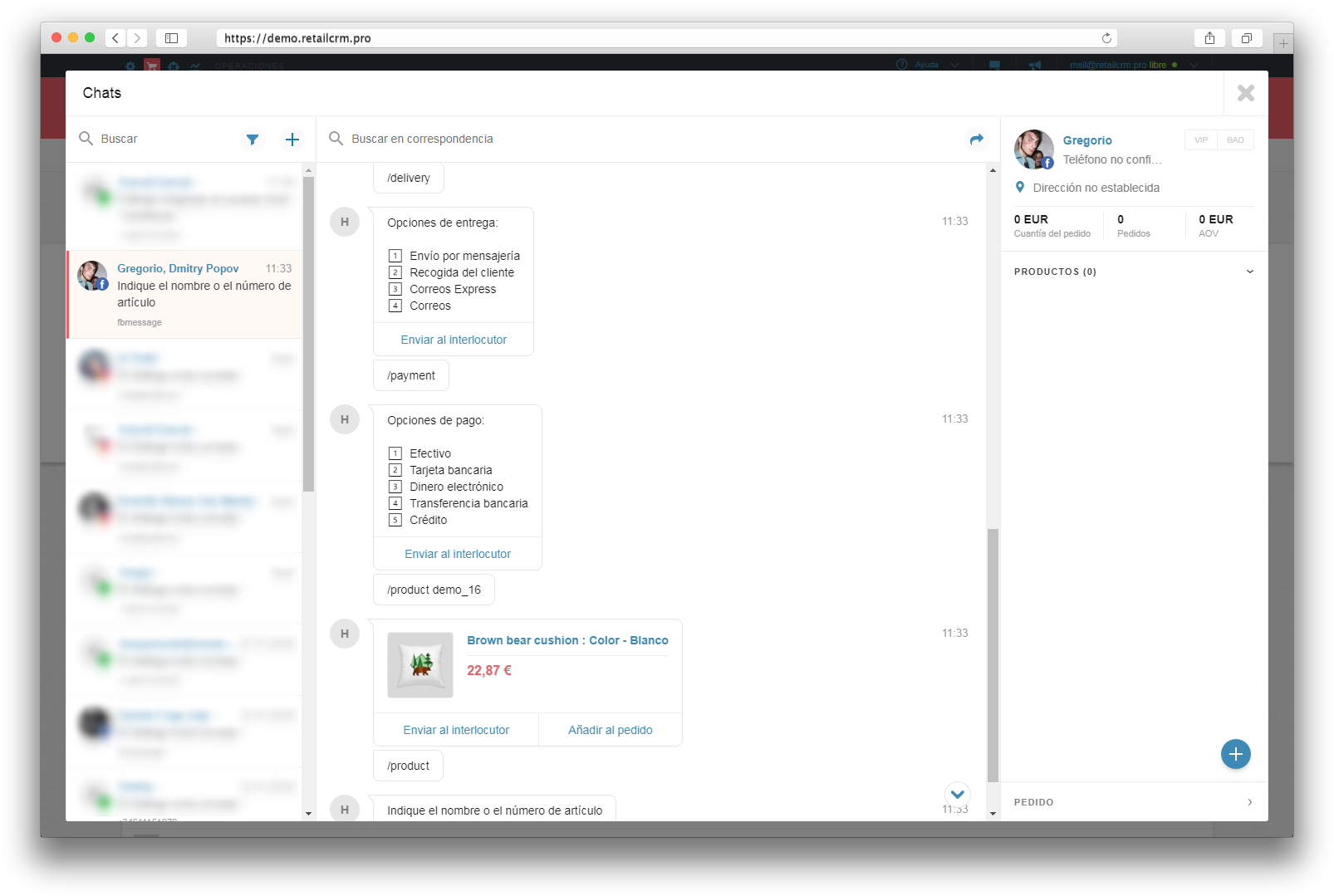
Task: Click Transferencia bancaria option
Action: point(459,503)
